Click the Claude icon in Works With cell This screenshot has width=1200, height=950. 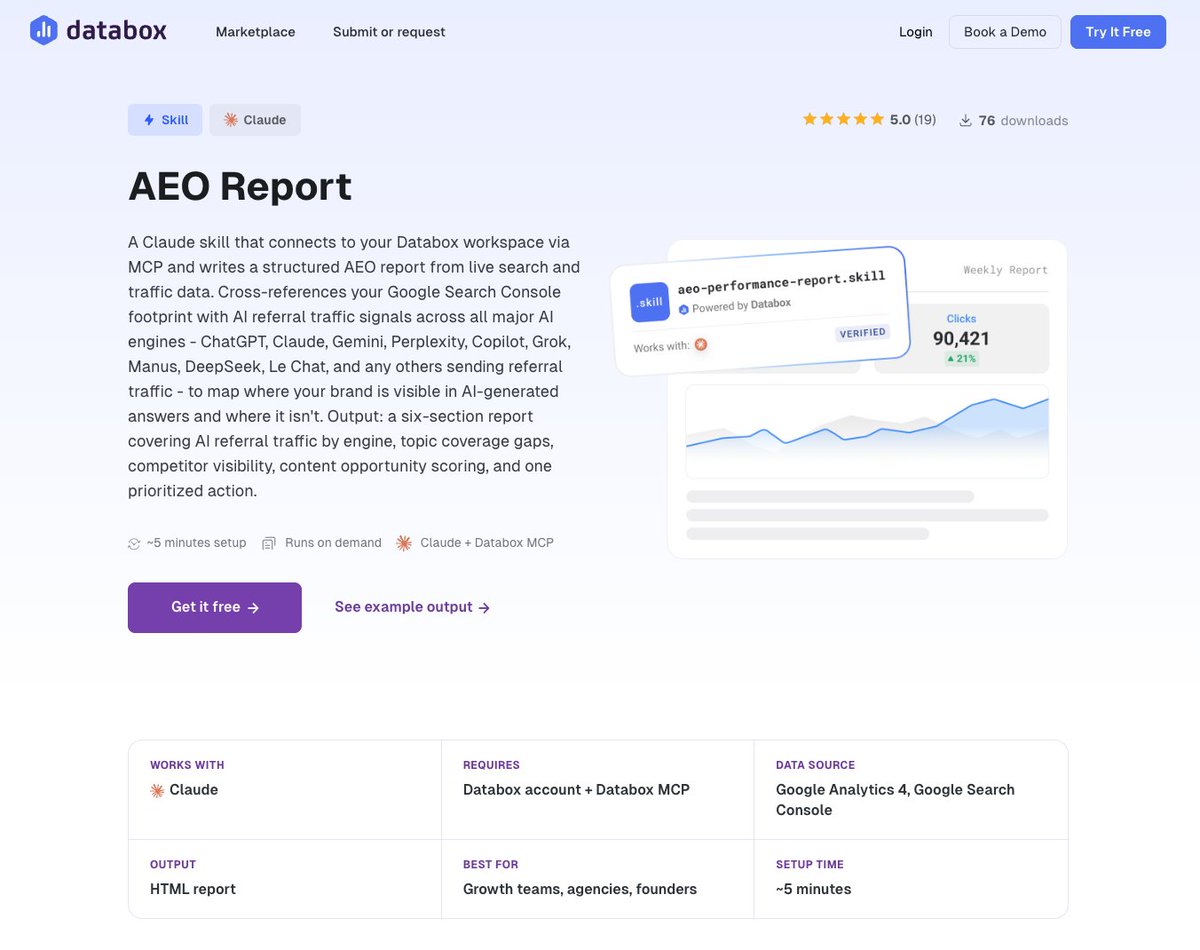[157, 790]
